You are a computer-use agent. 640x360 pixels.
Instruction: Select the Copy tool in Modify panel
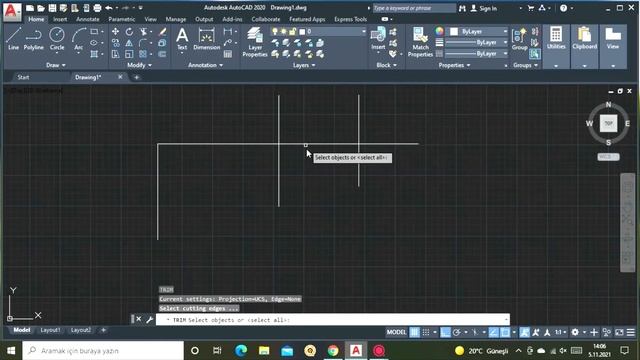(x=116, y=42)
